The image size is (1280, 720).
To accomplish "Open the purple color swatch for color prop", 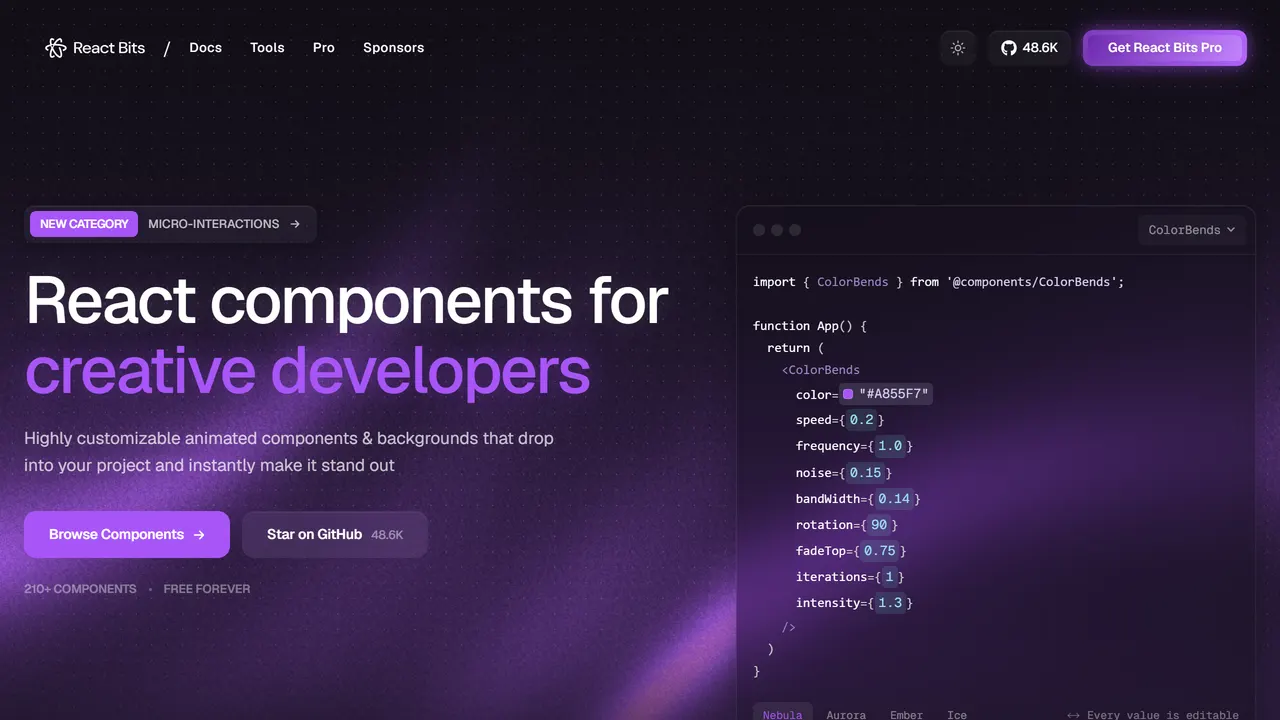I will point(848,395).
